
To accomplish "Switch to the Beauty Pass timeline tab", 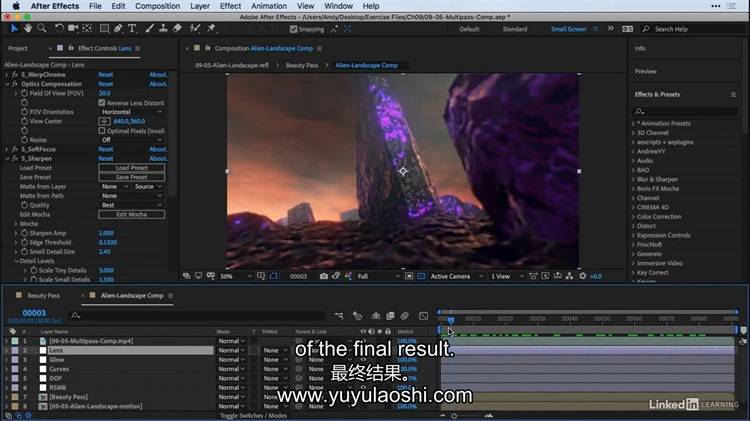I will pyautogui.click(x=43, y=296).
